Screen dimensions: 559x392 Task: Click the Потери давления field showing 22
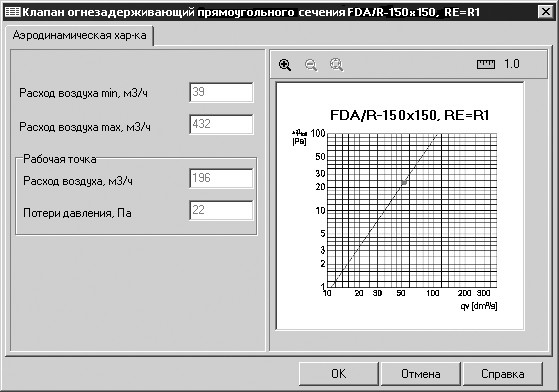221,210
